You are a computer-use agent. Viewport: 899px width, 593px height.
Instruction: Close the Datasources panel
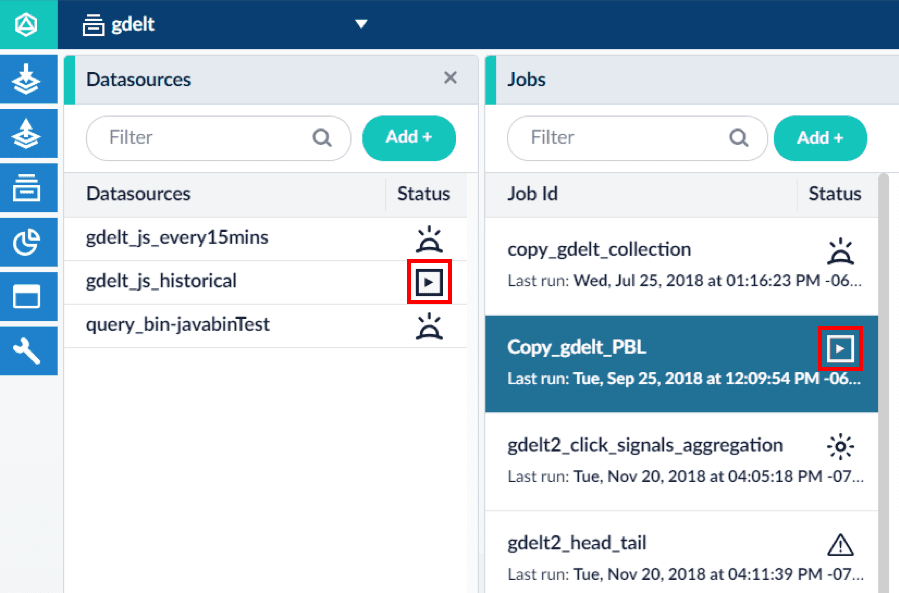click(x=451, y=78)
